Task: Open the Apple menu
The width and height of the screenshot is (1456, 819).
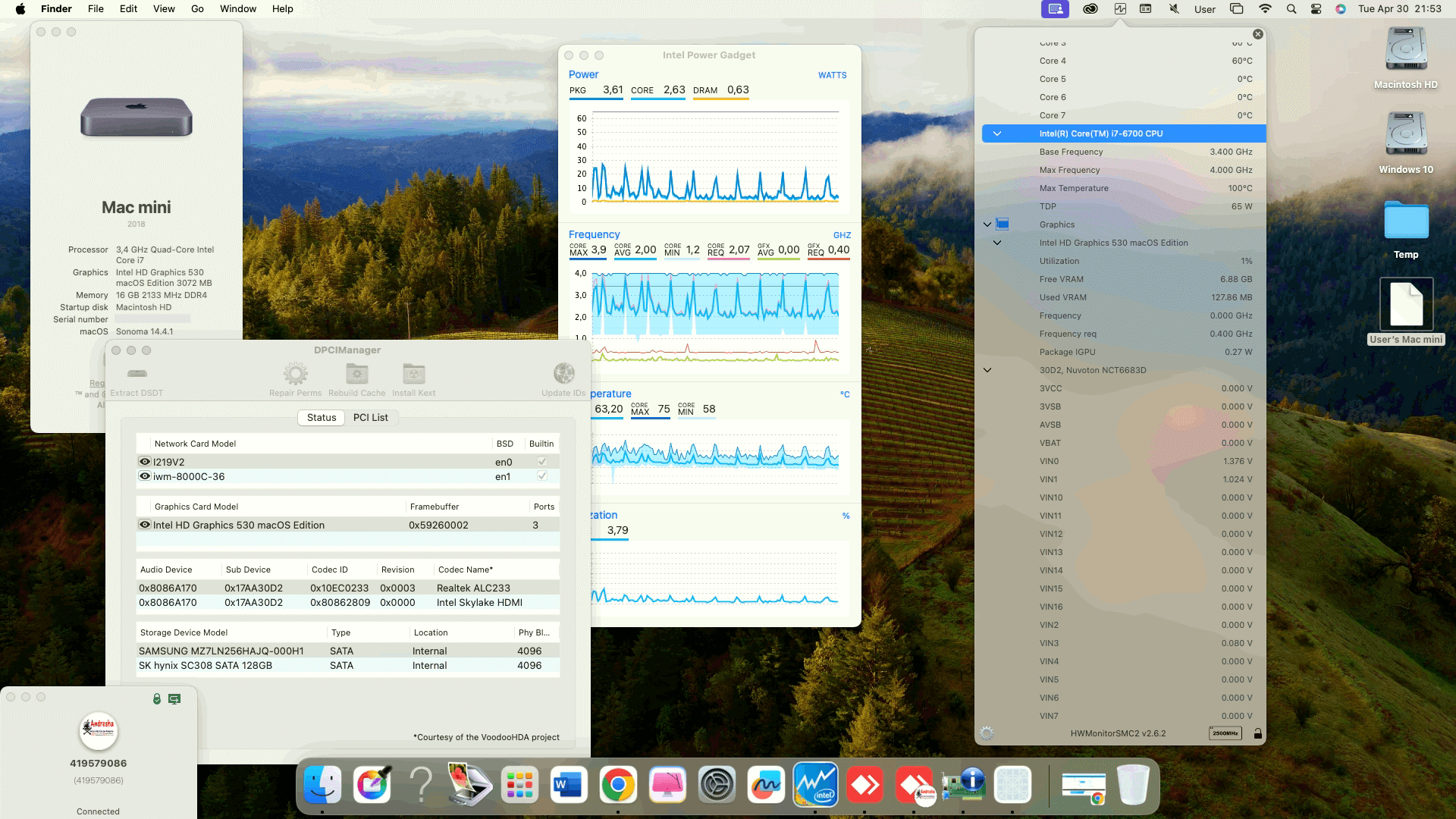Action: click(20, 9)
